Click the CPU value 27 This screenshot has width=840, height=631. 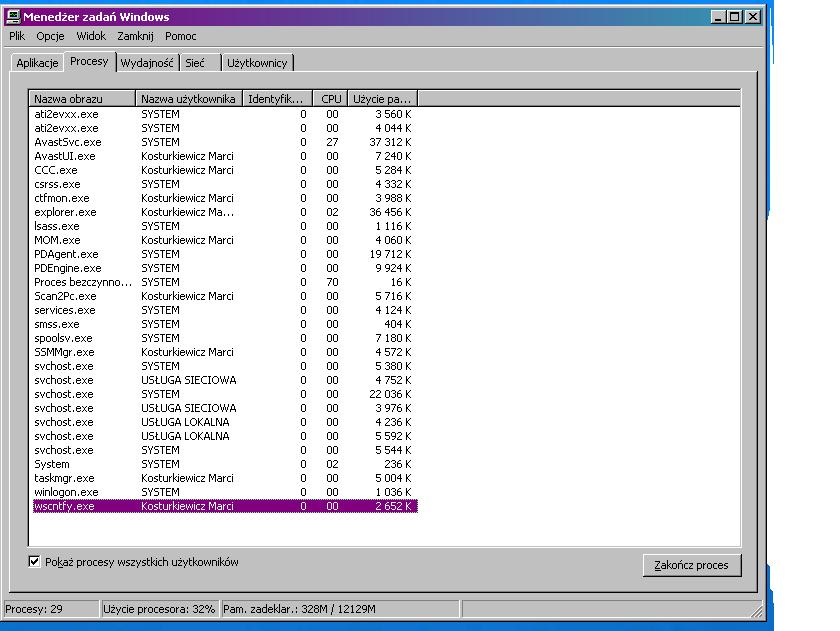[x=332, y=142]
